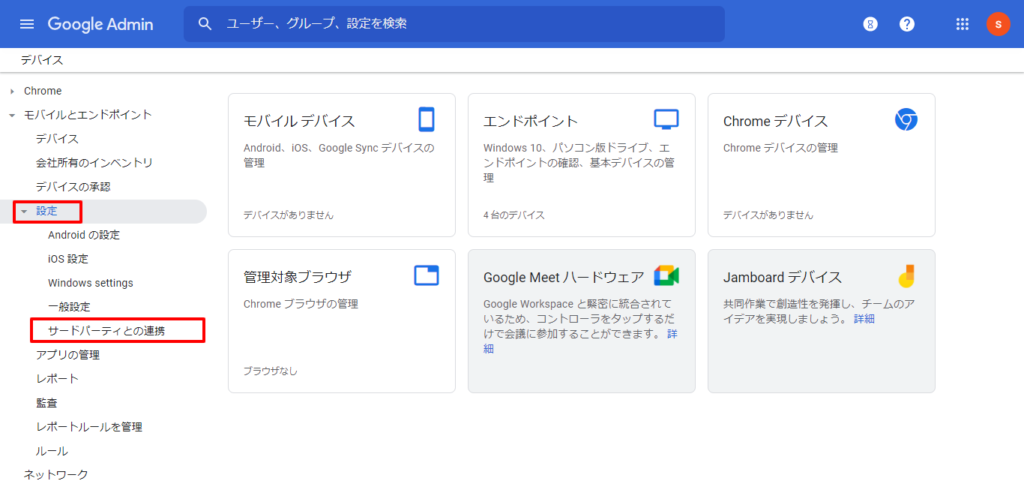Collapse the 設定 submenu
The width and height of the screenshot is (1024, 493).
coord(25,211)
